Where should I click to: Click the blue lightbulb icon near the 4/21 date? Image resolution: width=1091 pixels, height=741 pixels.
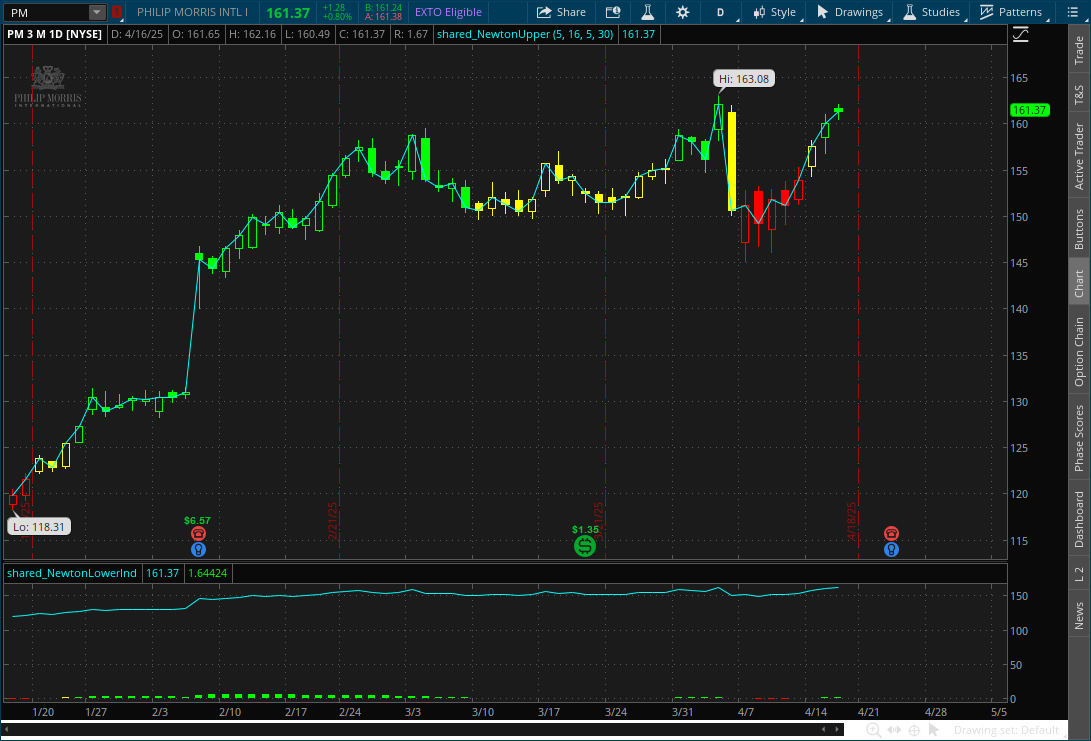[x=891, y=550]
